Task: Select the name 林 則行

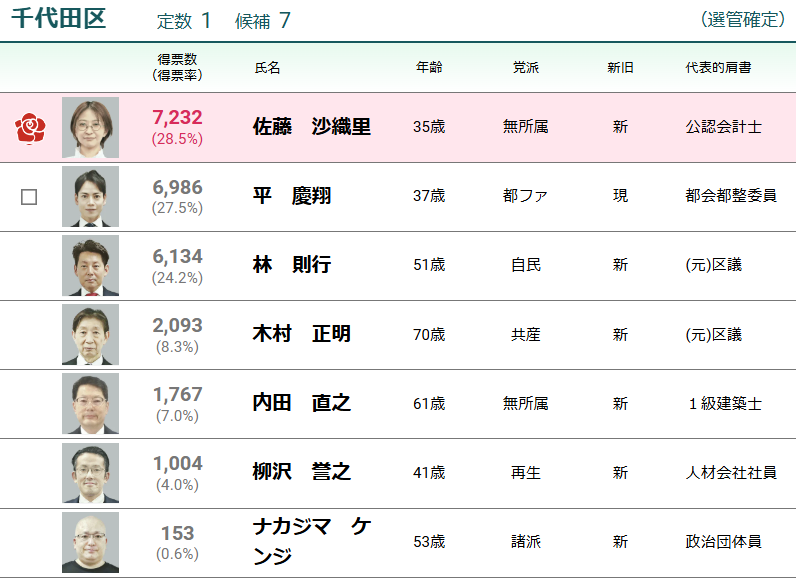Action: tap(292, 264)
